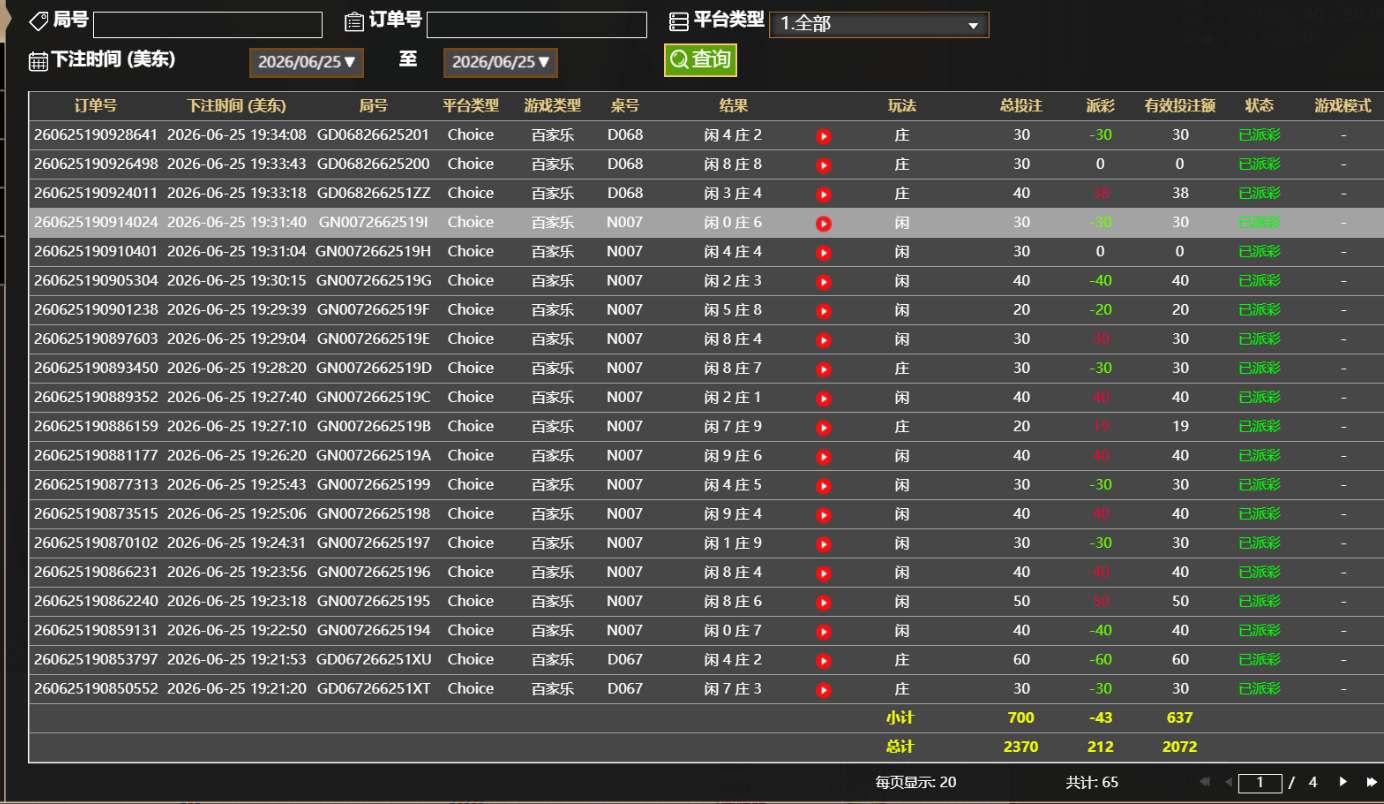Select round number GN0072662519H
This screenshot has height=804, width=1384.
point(373,251)
